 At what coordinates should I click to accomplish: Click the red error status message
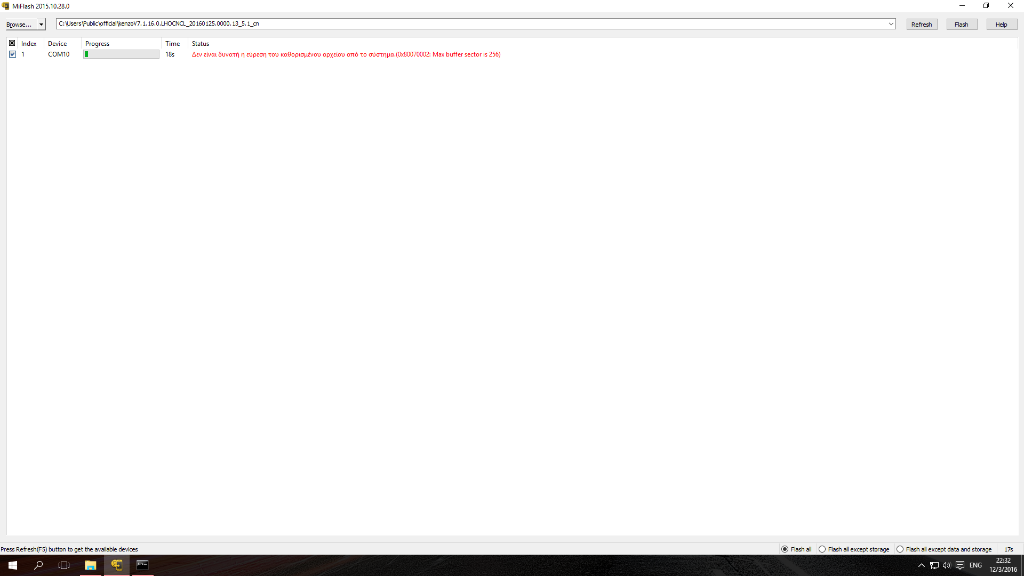346,54
